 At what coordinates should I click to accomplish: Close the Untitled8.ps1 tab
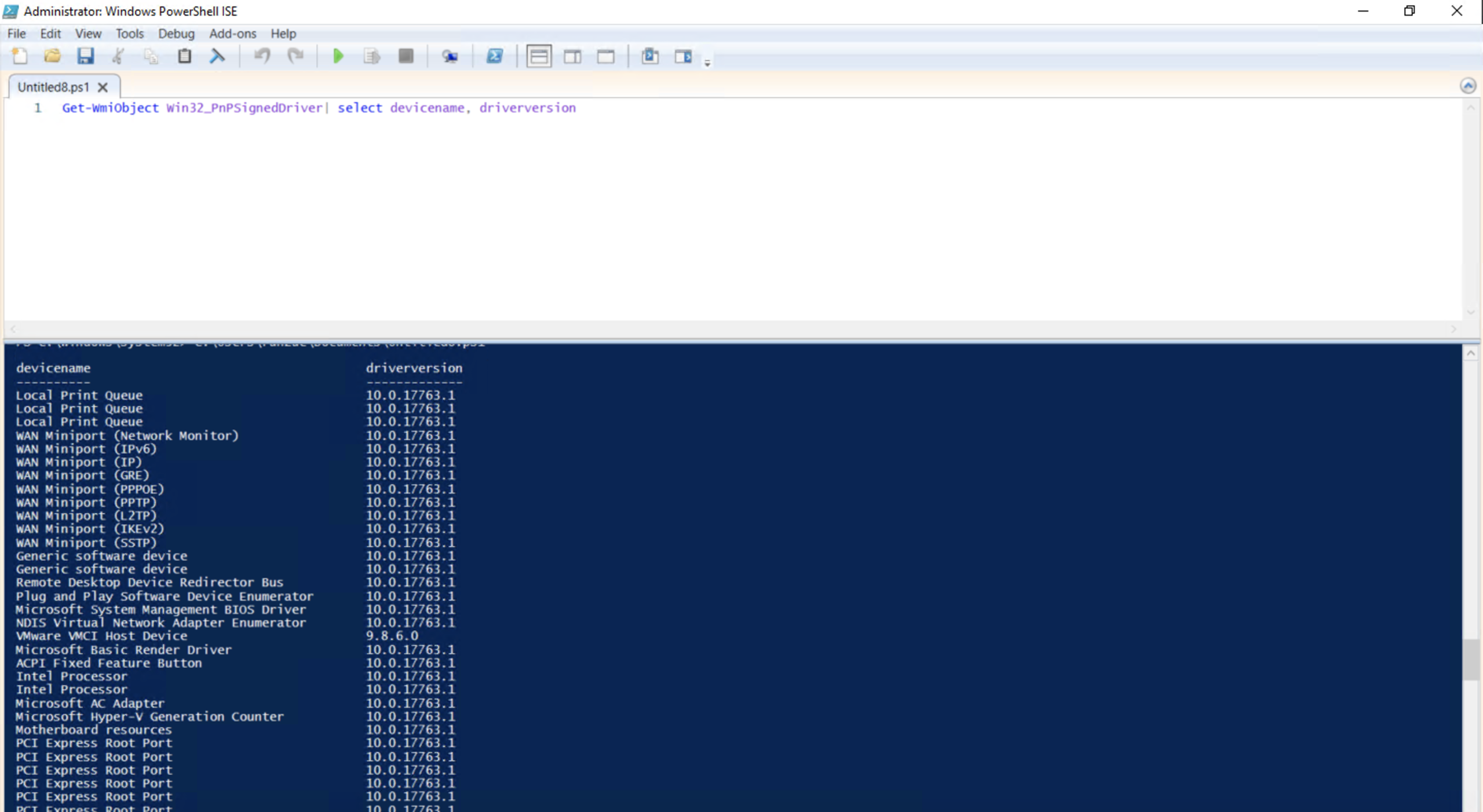pos(103,87)
